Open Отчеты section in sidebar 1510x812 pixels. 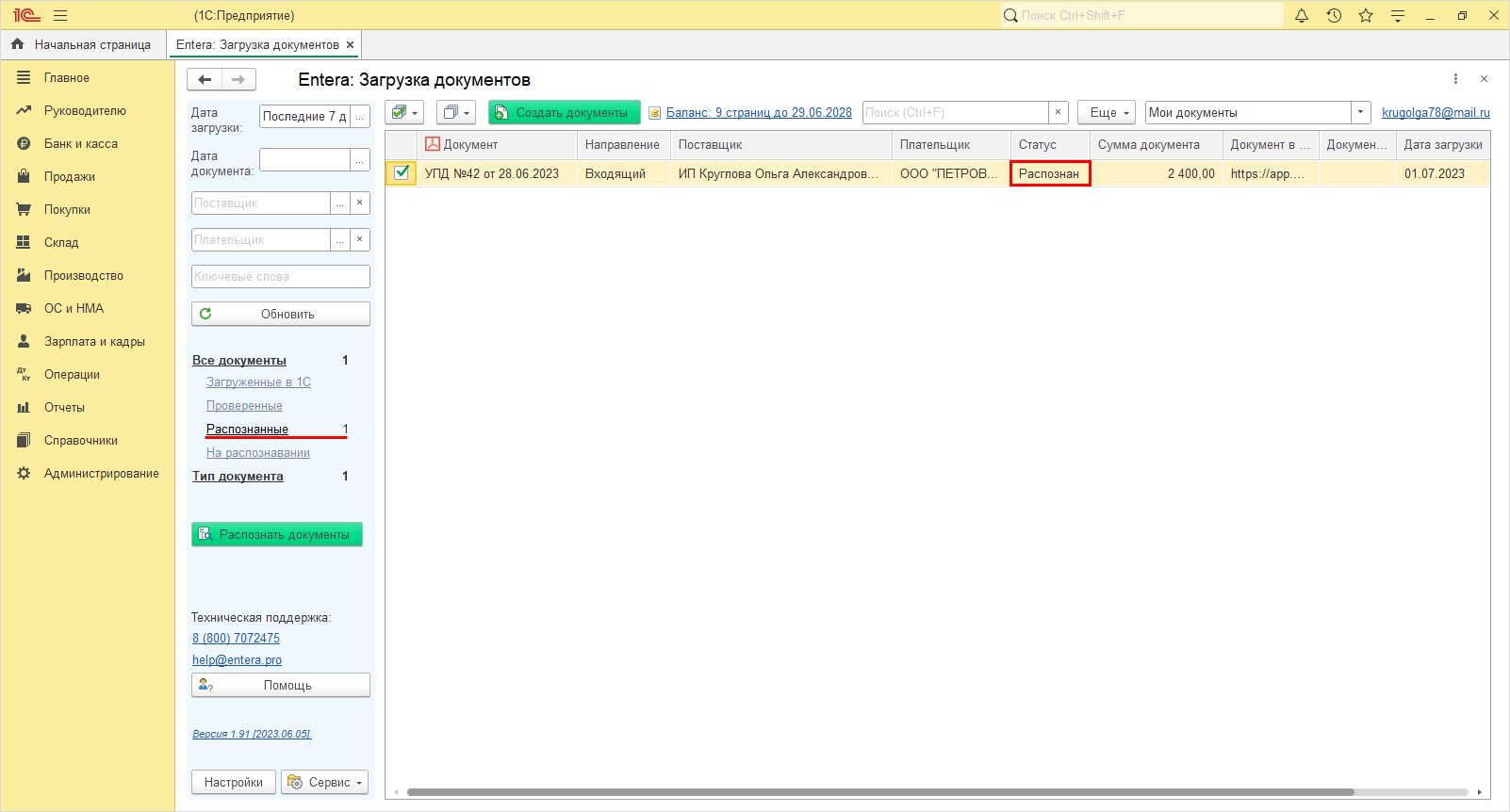pyautogui.click(x=88, y=408)
